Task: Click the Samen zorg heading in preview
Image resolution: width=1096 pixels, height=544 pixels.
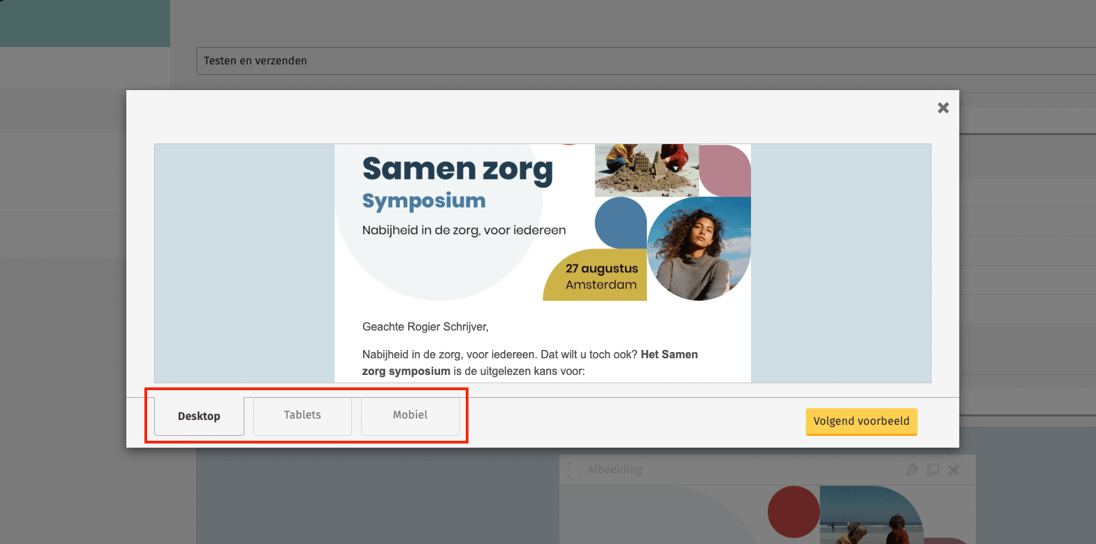Action: (458, 170)
